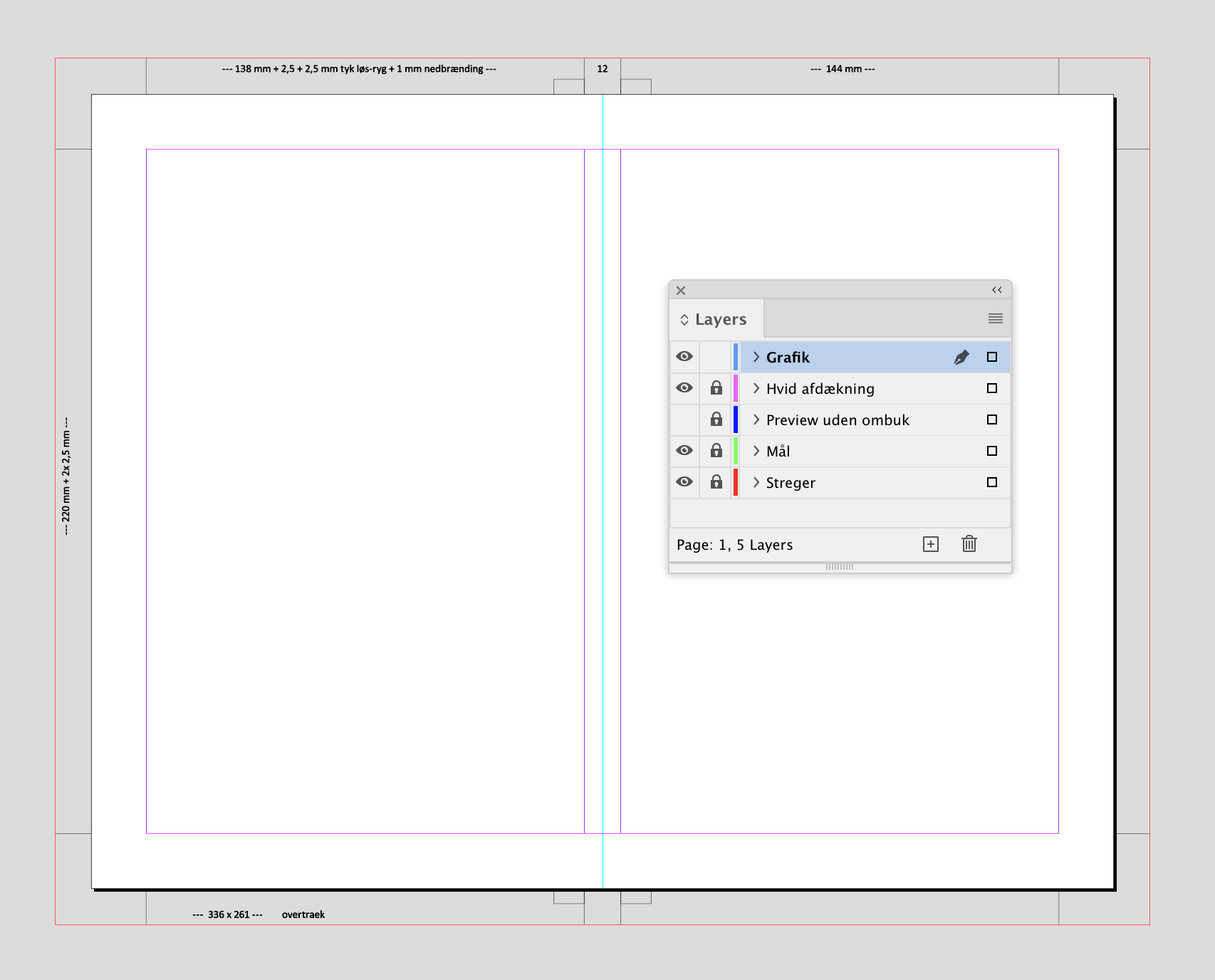Expand the Streger layer
This screenshot has width=1215, height=980.
tap(756, 482)
